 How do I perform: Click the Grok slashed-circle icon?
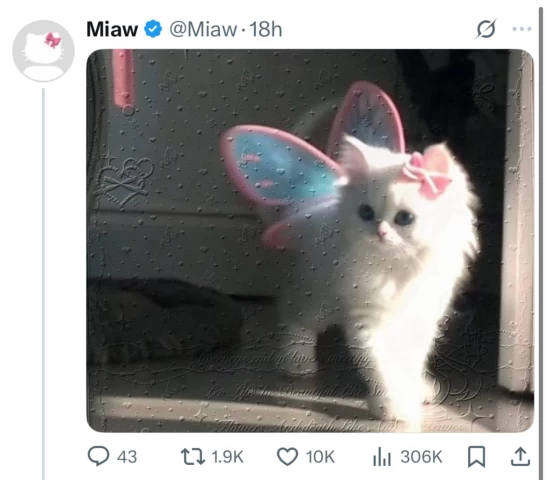pos(486,29)
